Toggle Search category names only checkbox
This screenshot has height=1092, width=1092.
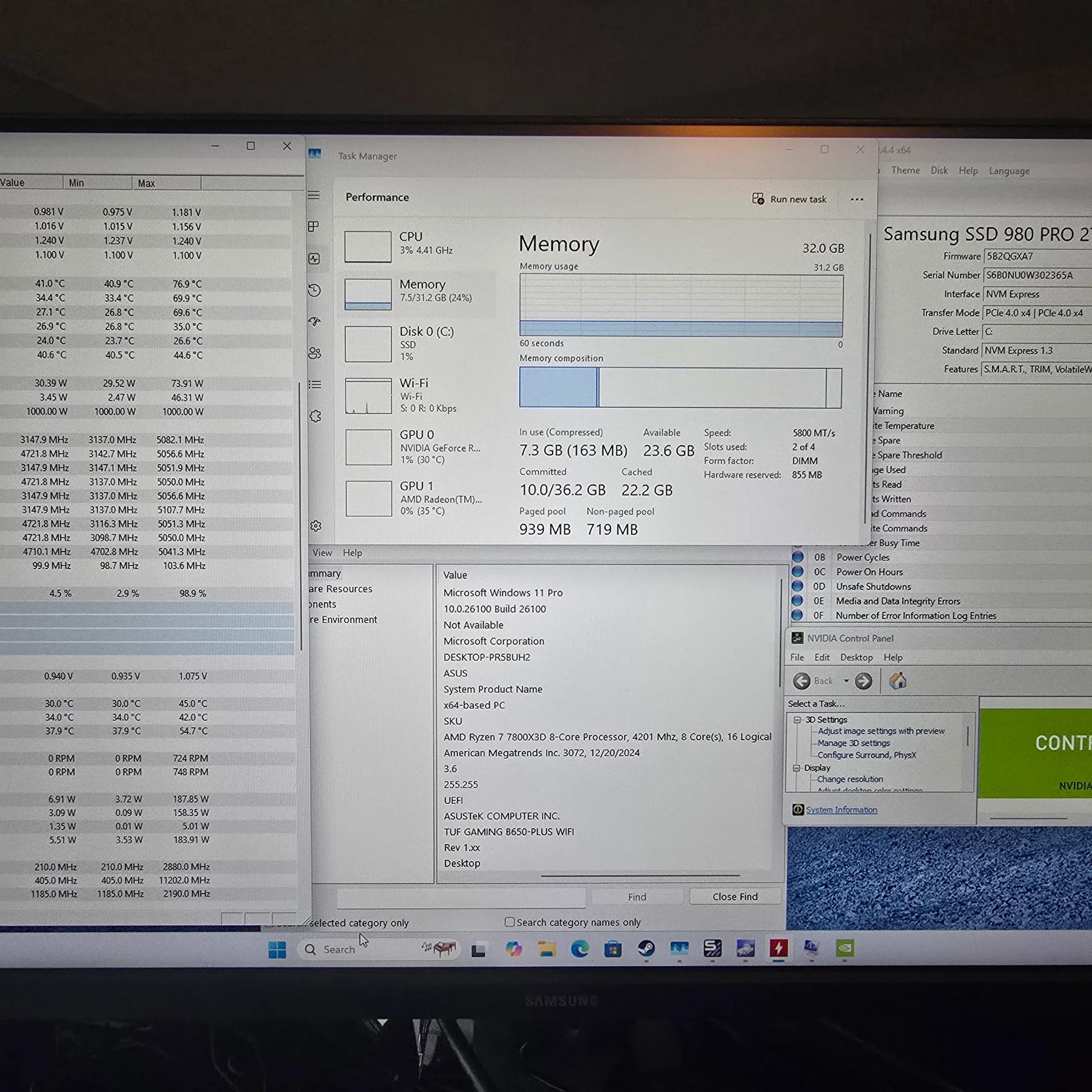pyautogui.click(x=509, y=922)
